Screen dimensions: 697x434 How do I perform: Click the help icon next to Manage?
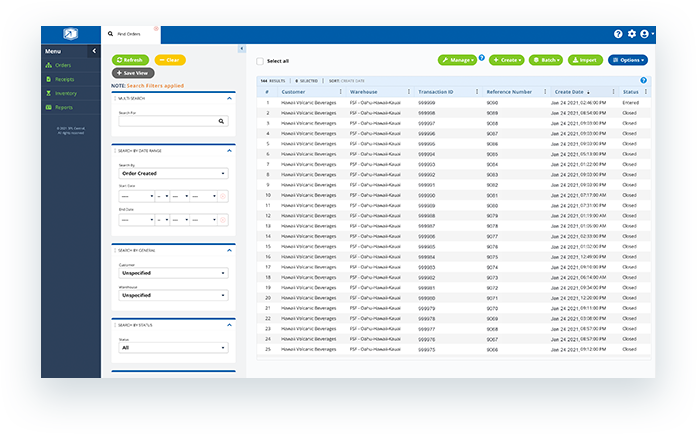point(482,58)
